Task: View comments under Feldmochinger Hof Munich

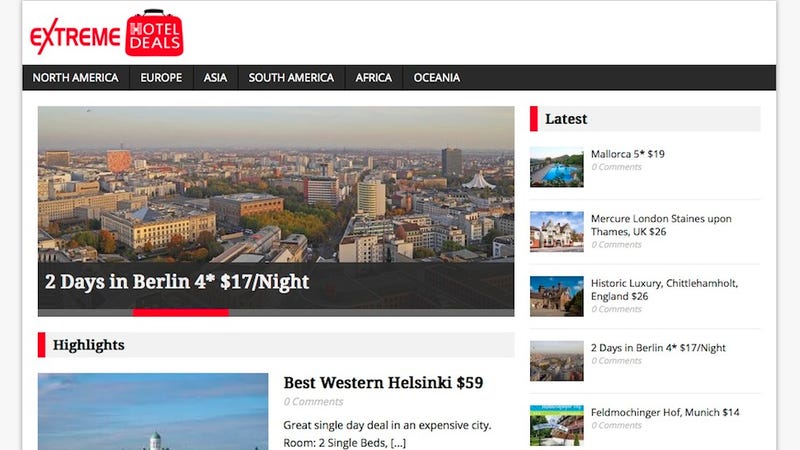Action: (616, 426)
